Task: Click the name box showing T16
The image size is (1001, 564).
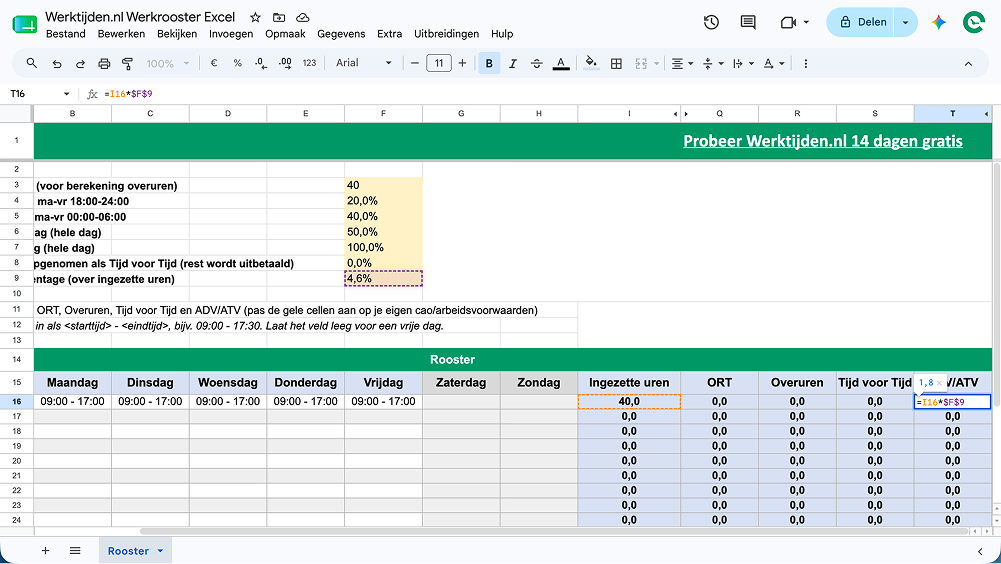Action: tap(38, 94)
